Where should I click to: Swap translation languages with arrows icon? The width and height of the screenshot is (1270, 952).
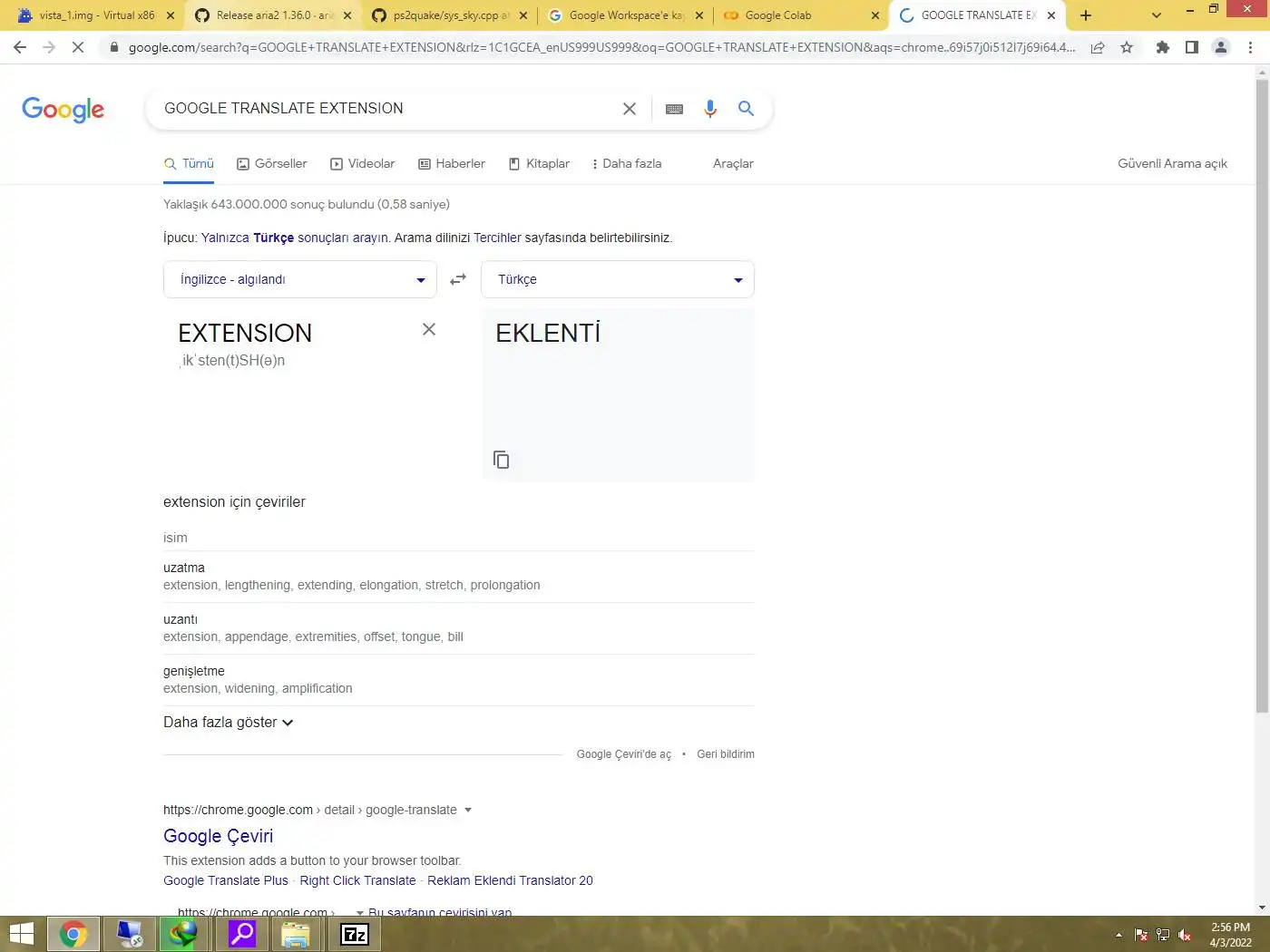click(x=458, y=279)
